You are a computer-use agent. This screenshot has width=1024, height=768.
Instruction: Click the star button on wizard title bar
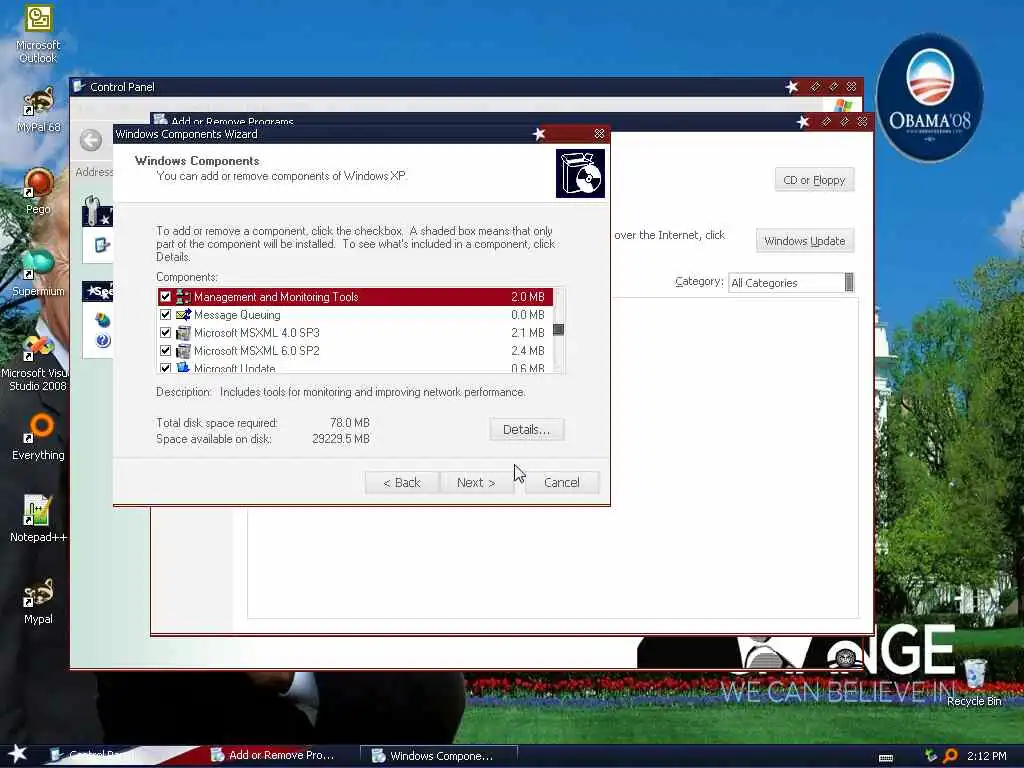pyautogui.click(x=539, y=134)
